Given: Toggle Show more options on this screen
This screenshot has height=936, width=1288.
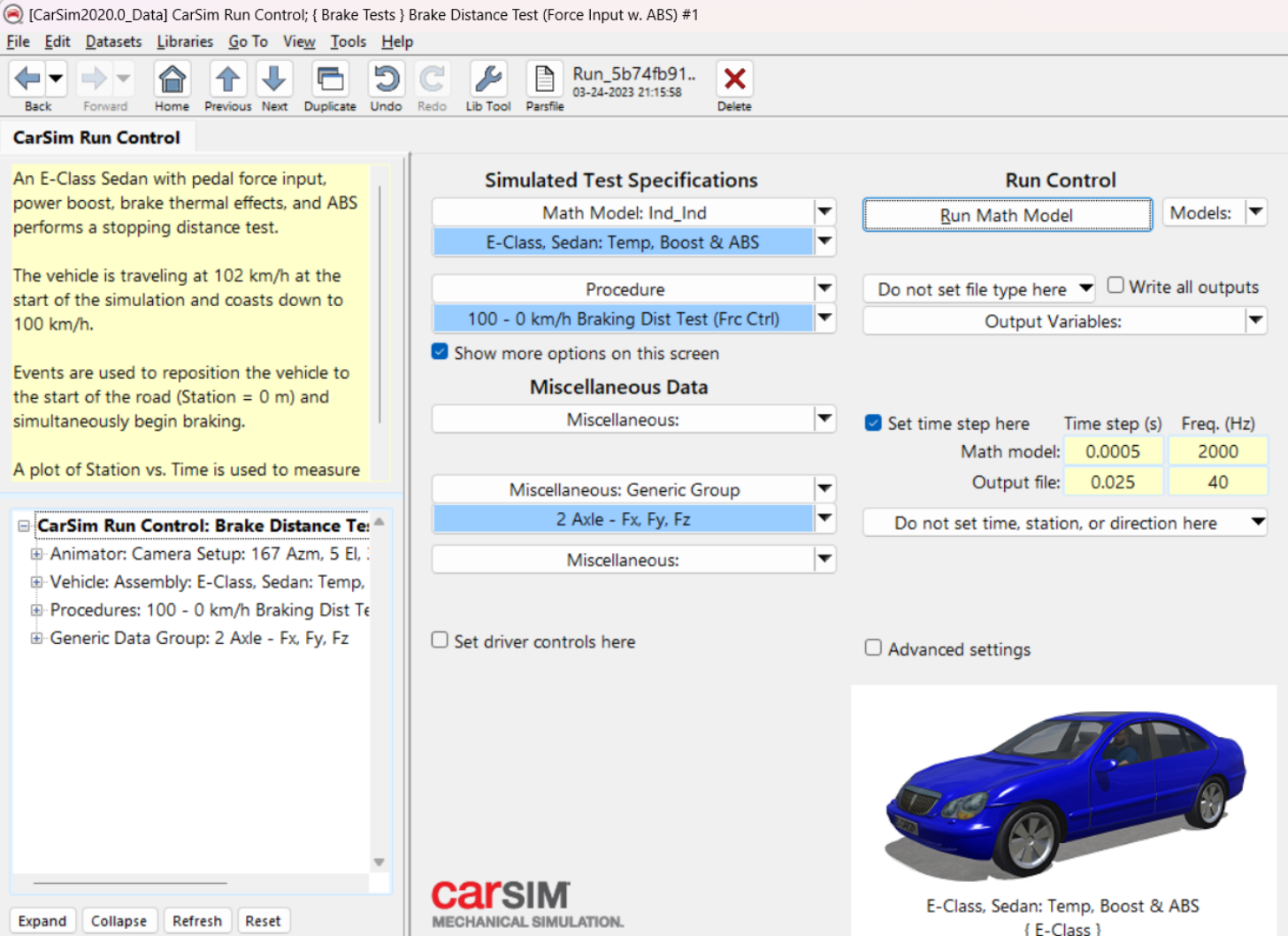Looking at the screenshot, I should coord(440,352).
